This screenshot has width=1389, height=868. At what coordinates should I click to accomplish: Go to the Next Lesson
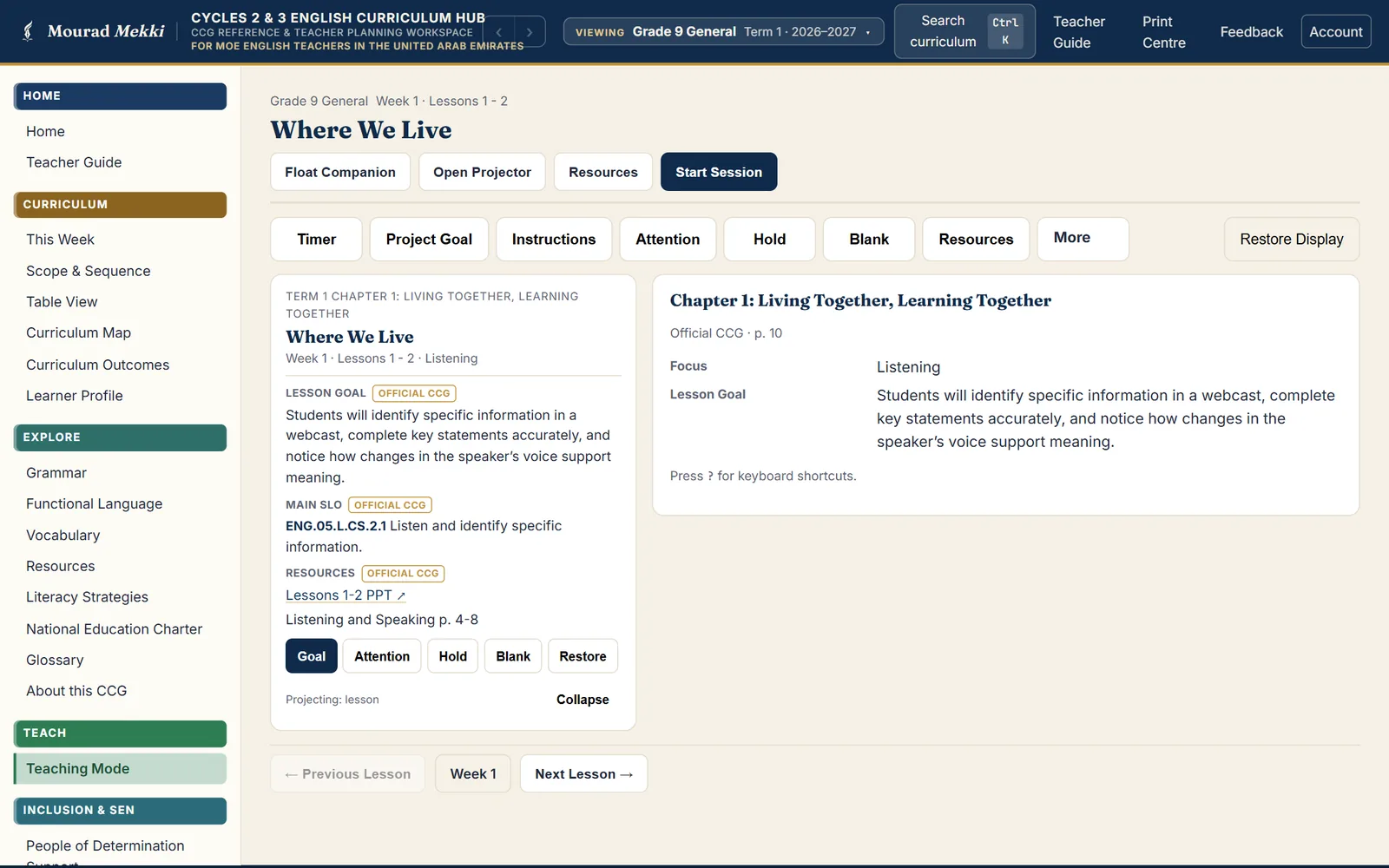click(x=583, y=774)
